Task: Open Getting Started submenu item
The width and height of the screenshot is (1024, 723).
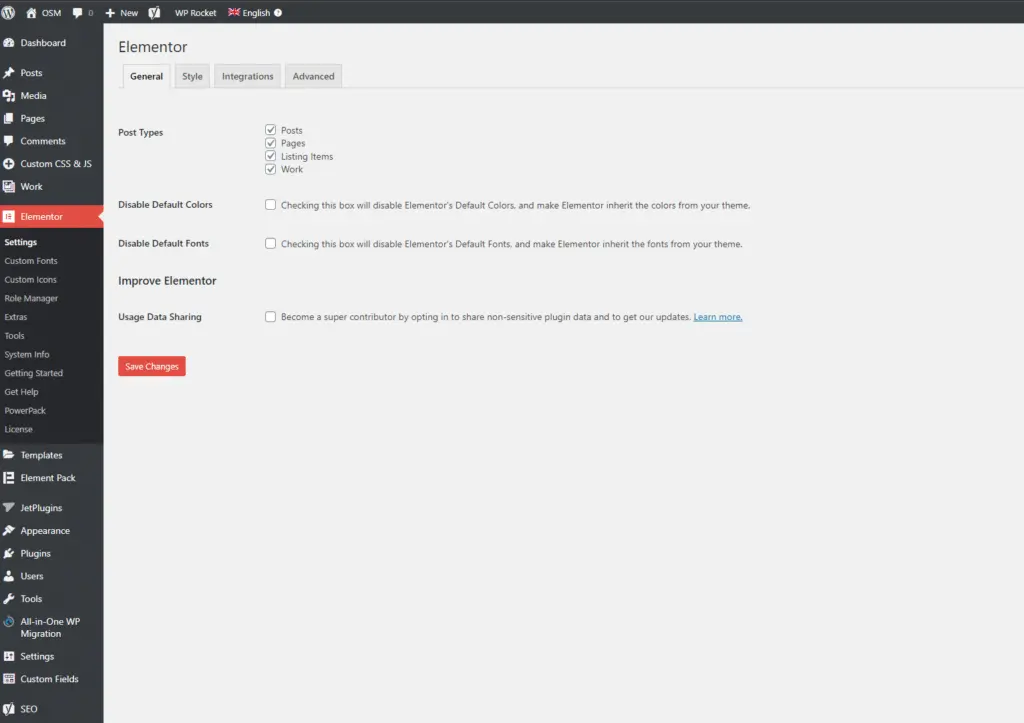Action: click(x=34, y=373)
